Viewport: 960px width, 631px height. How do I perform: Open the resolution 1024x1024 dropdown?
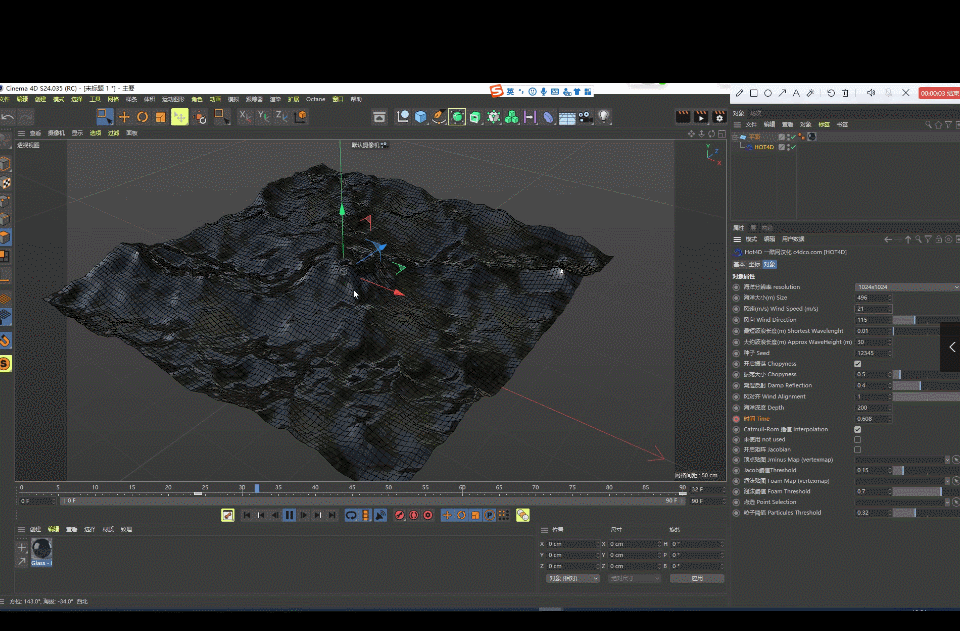905,287
